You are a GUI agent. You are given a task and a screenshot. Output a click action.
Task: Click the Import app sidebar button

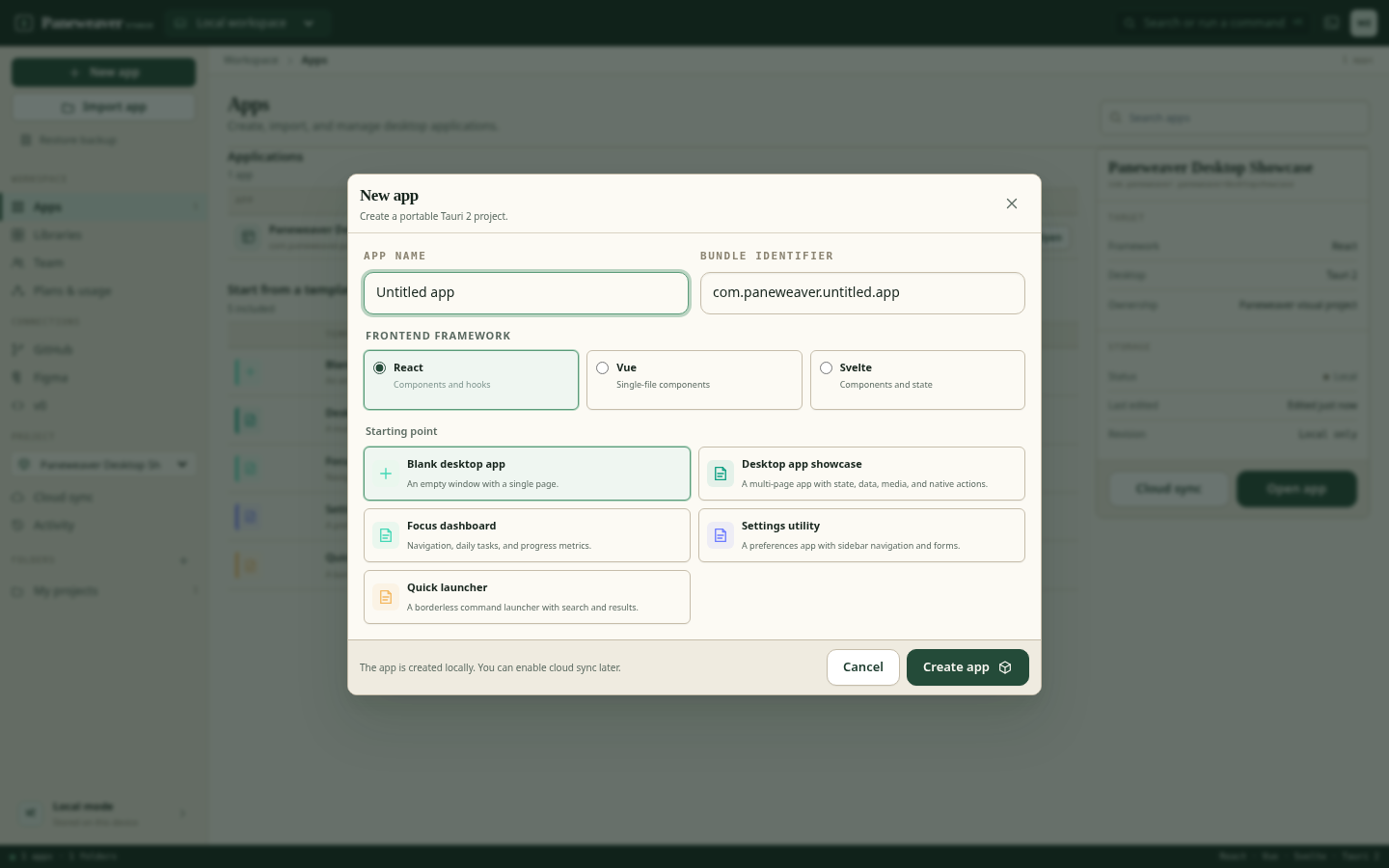[x=103, y=107]
